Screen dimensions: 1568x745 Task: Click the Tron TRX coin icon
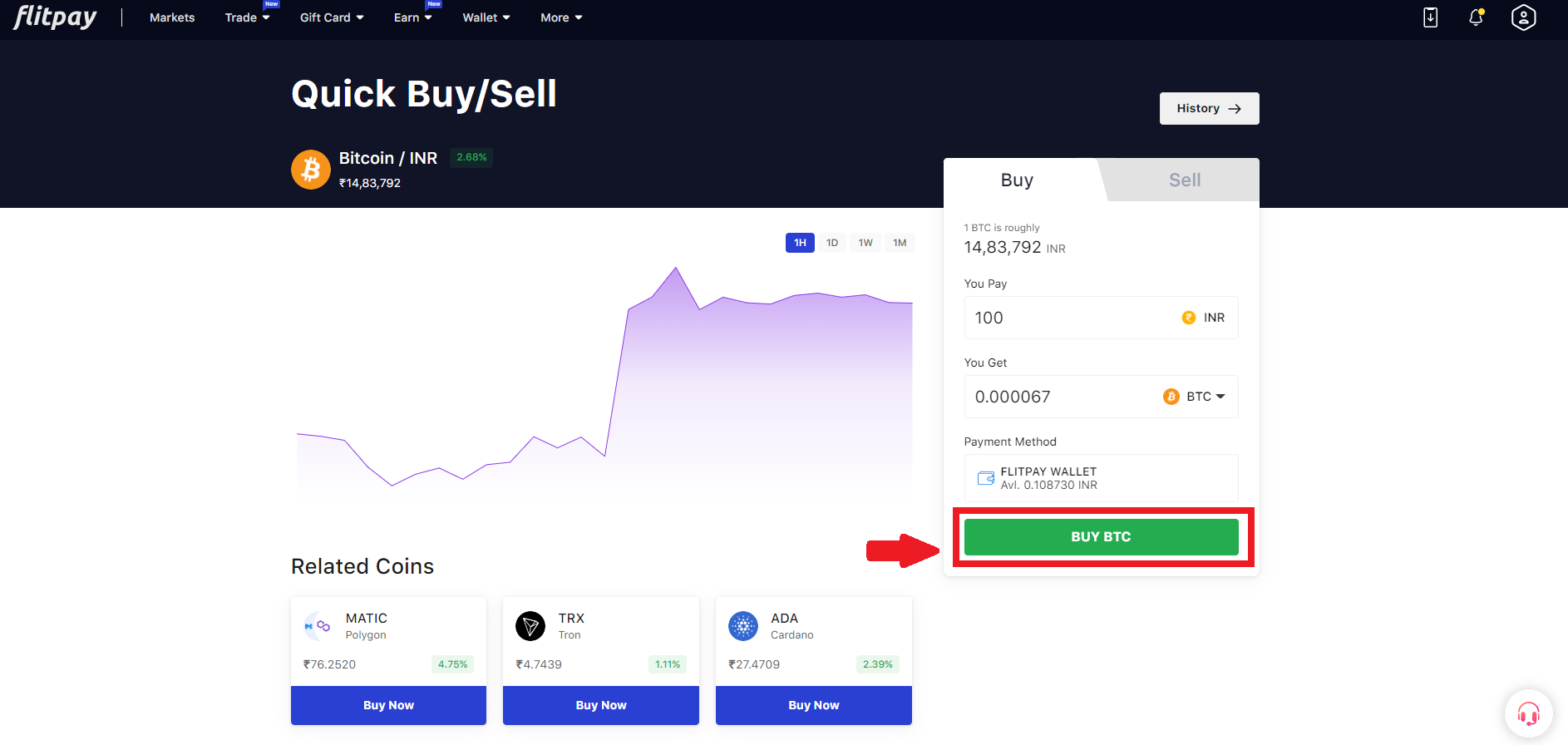[530, 626]
